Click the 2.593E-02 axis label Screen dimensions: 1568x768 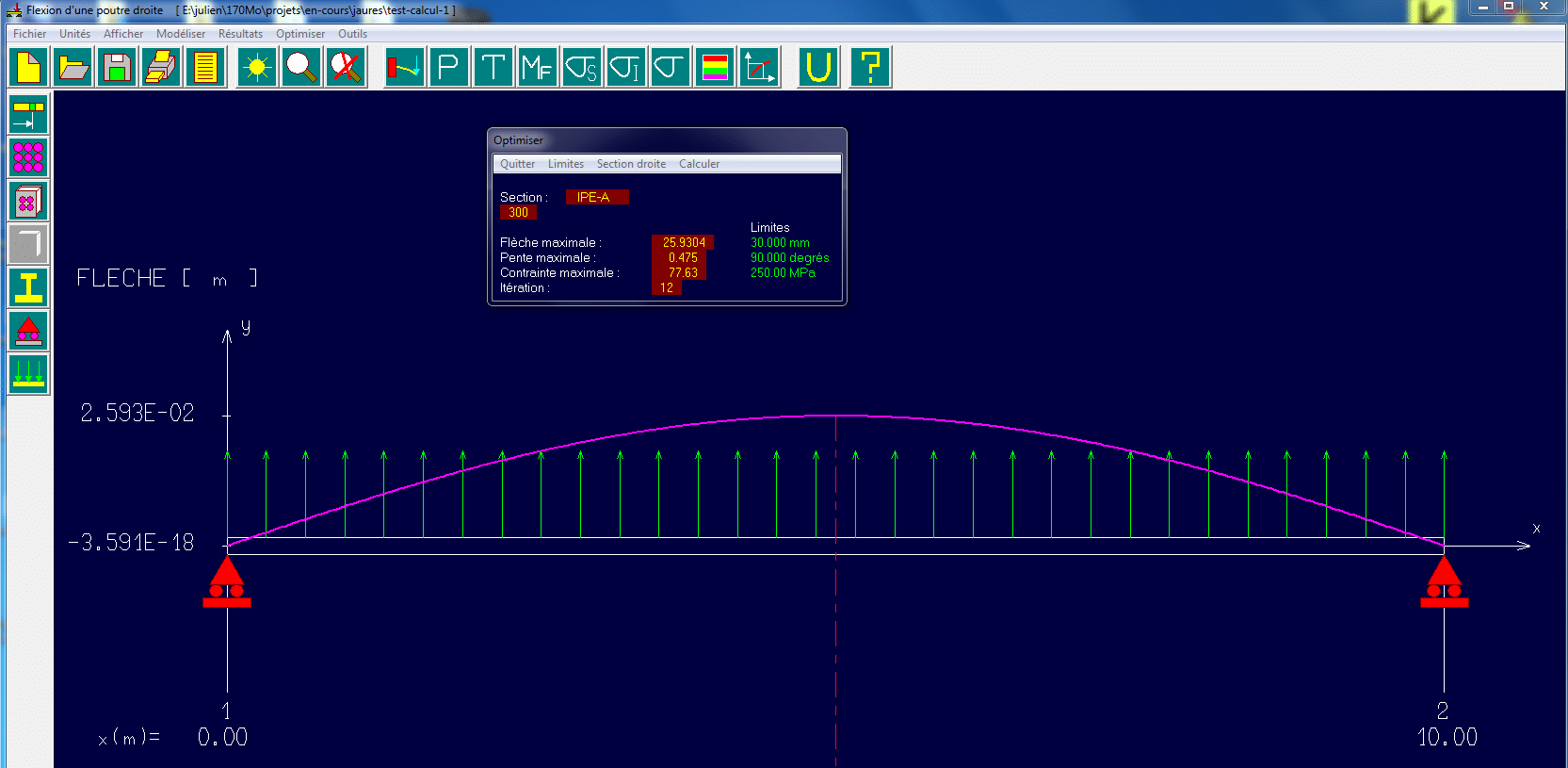coord(137,413)
